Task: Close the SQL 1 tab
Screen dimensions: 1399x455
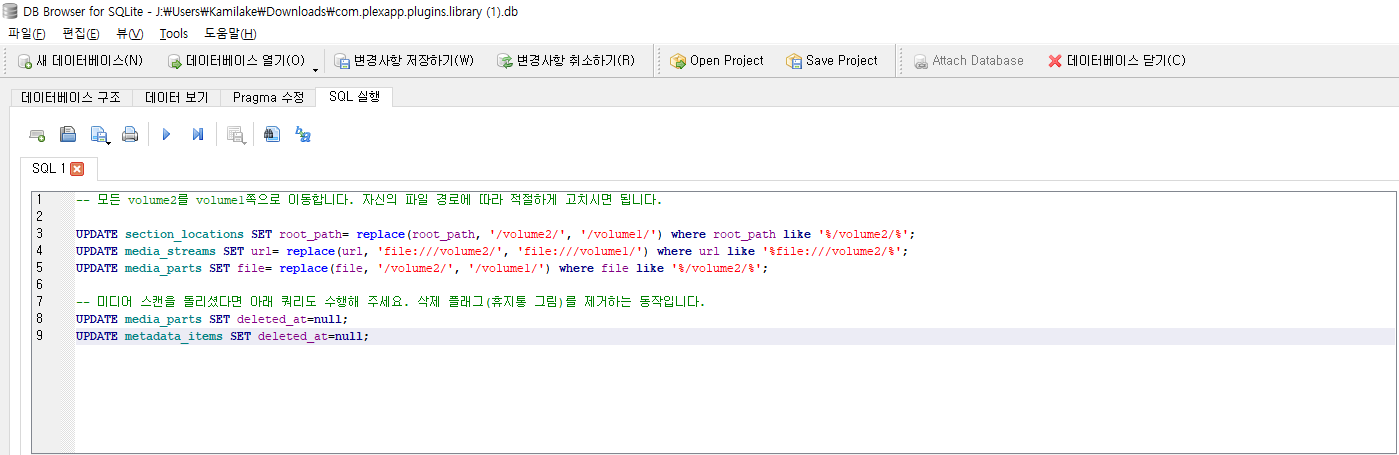Action: point(77,168)
